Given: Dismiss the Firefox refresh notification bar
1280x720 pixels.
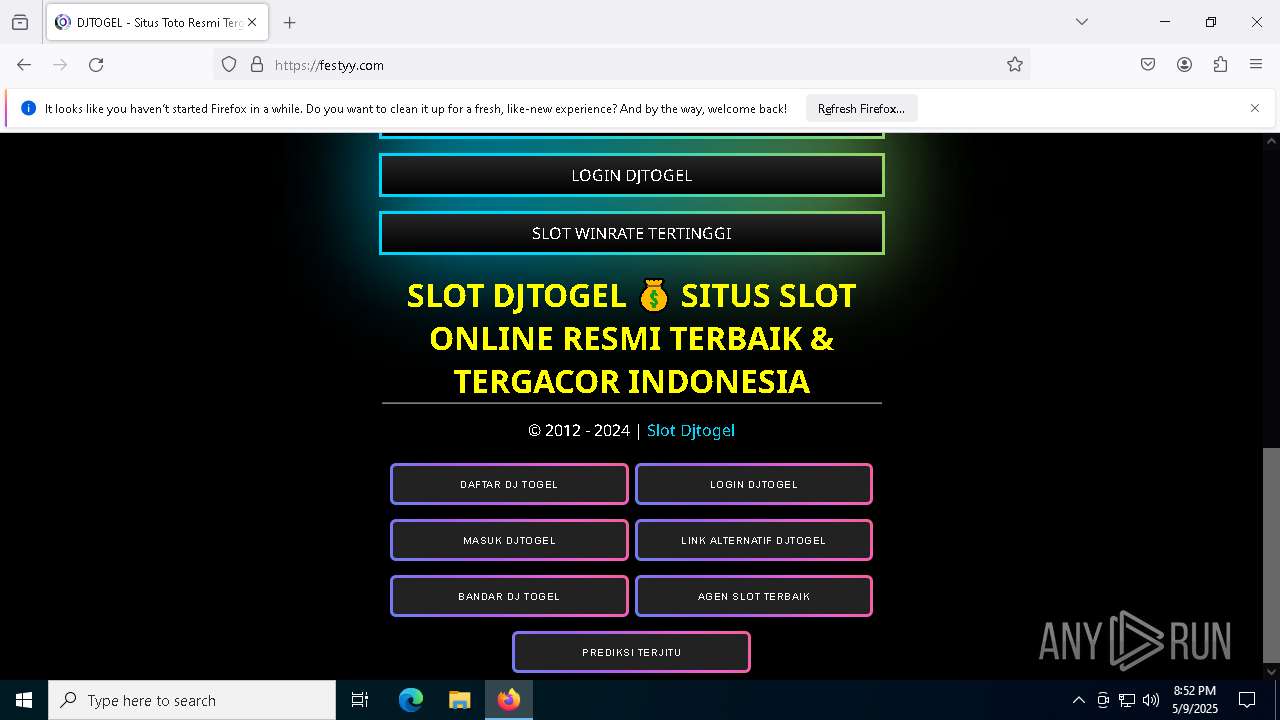Looking at the screenshot, I should click(x=1255, y=108).
